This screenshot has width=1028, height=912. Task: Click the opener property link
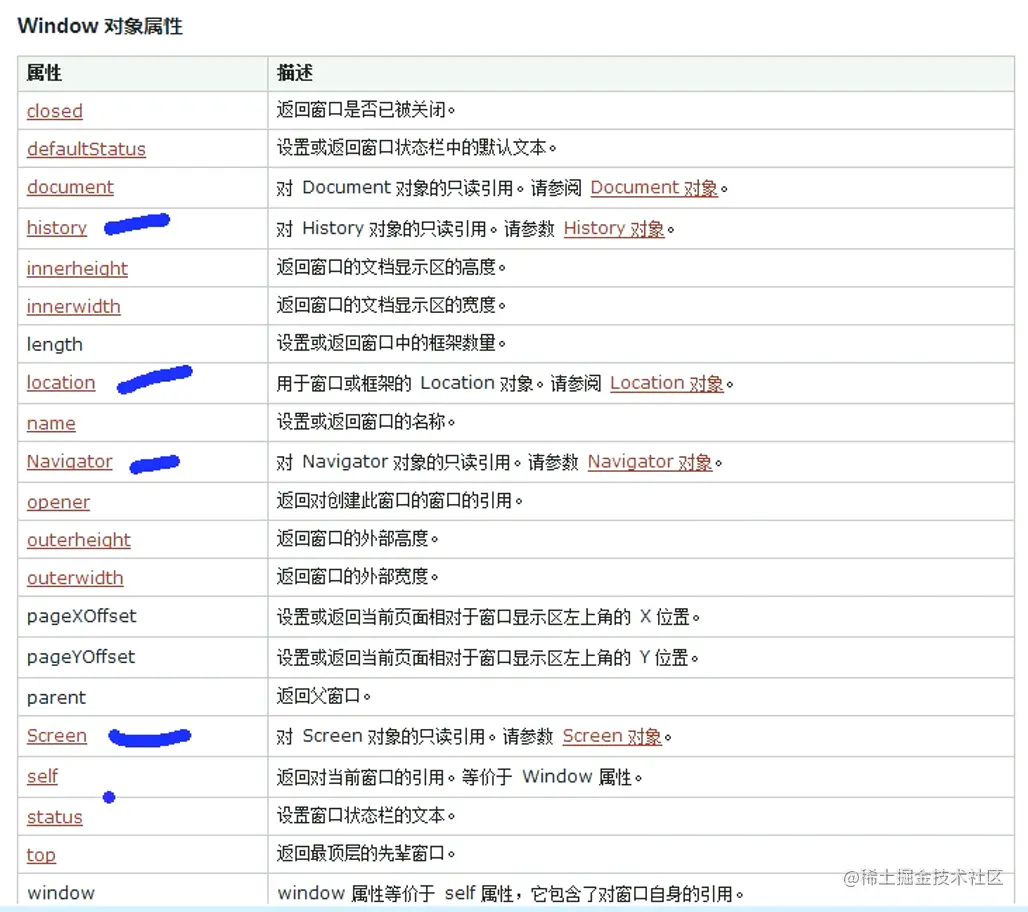pos(58,502)
